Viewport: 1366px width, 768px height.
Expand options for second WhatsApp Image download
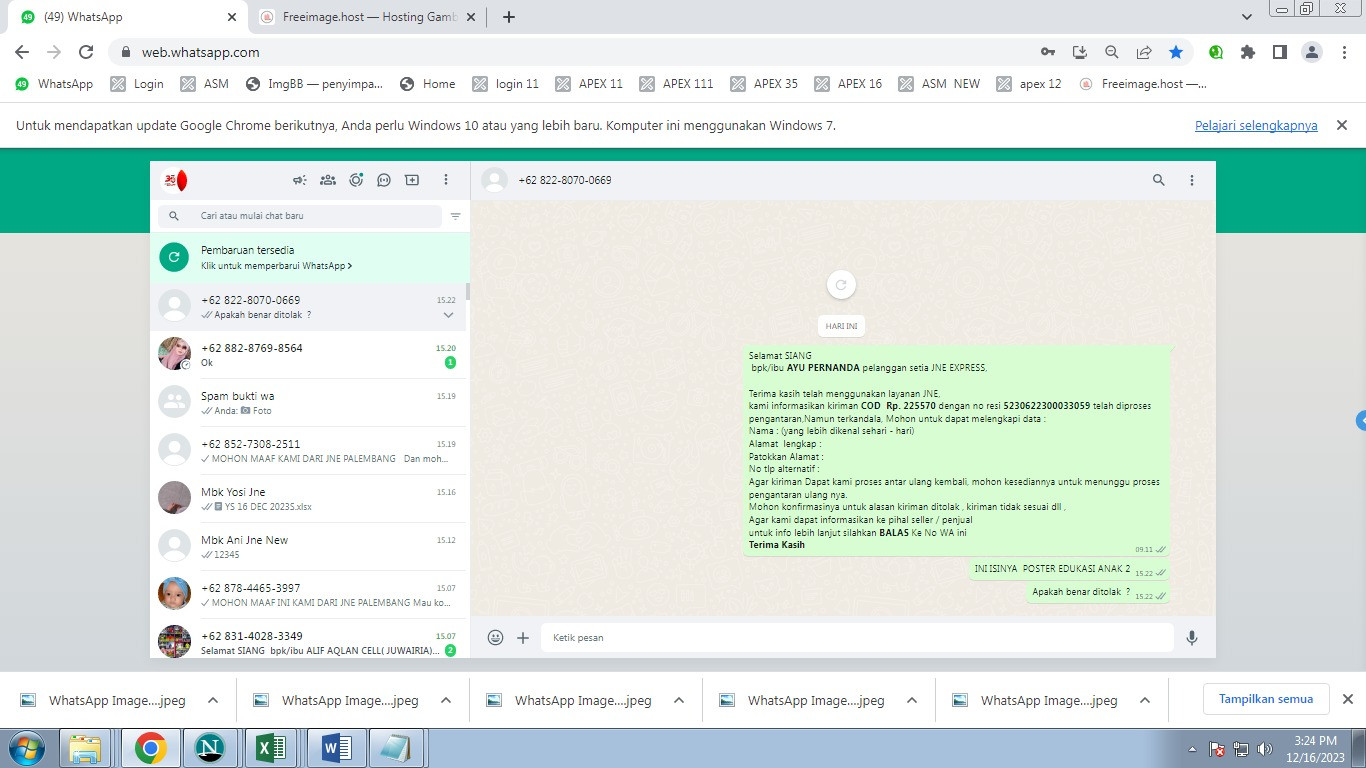pyautogui.click(x=446, y=701)
